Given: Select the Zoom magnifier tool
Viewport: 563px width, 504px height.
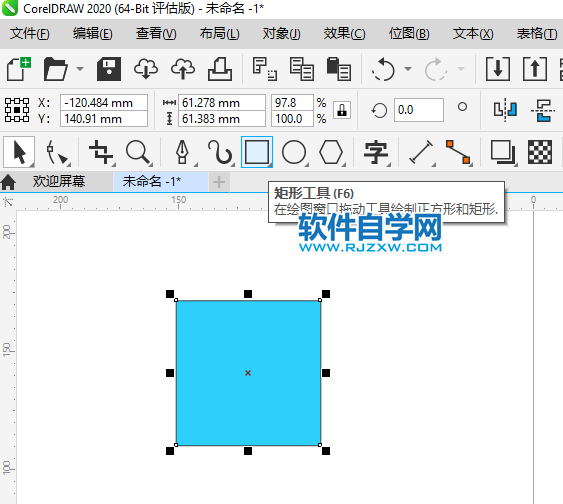Looking at the screenshot, I should pyautogui.click(x=139, y=153).
